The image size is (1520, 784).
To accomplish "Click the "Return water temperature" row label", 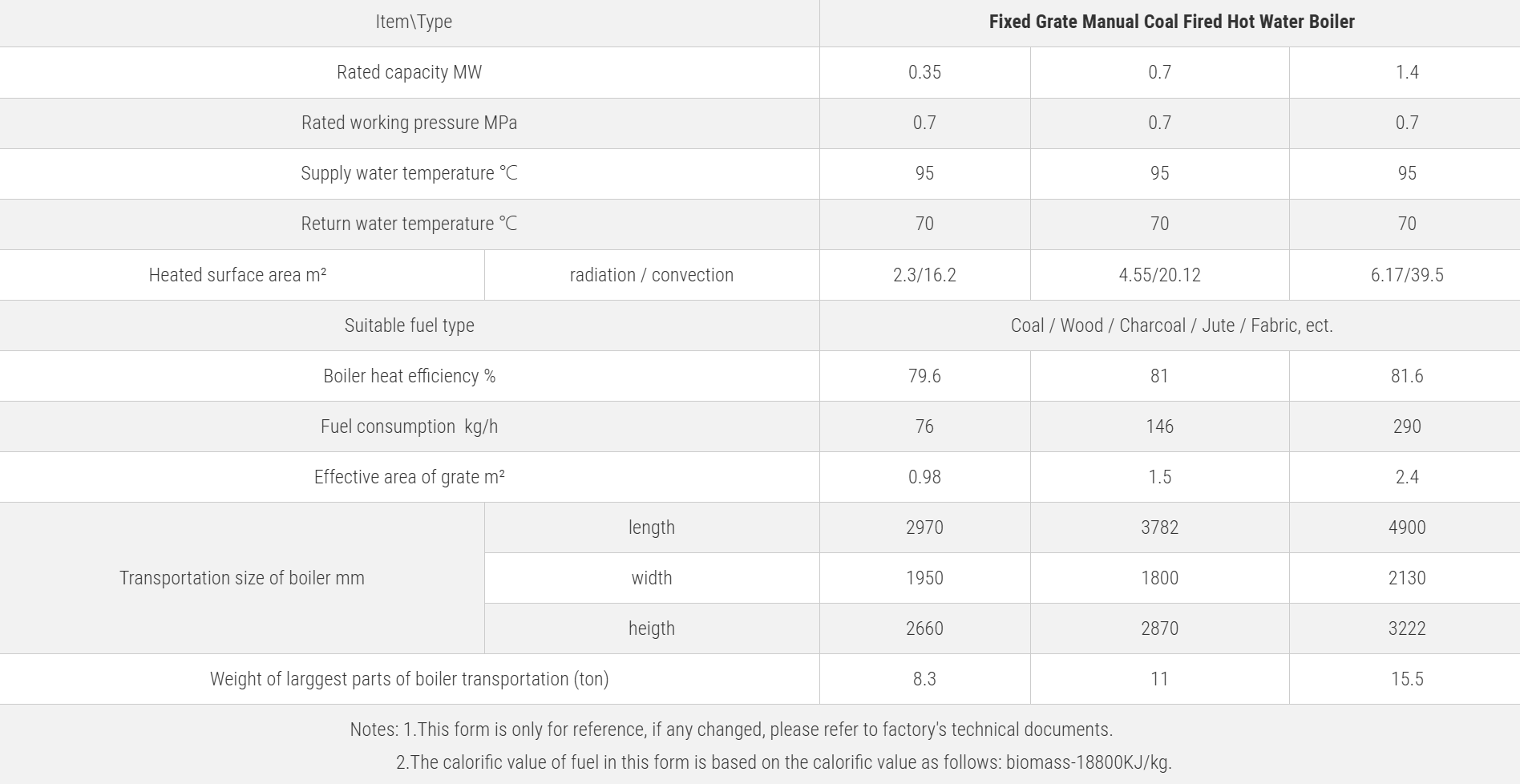I will [409, 224].
